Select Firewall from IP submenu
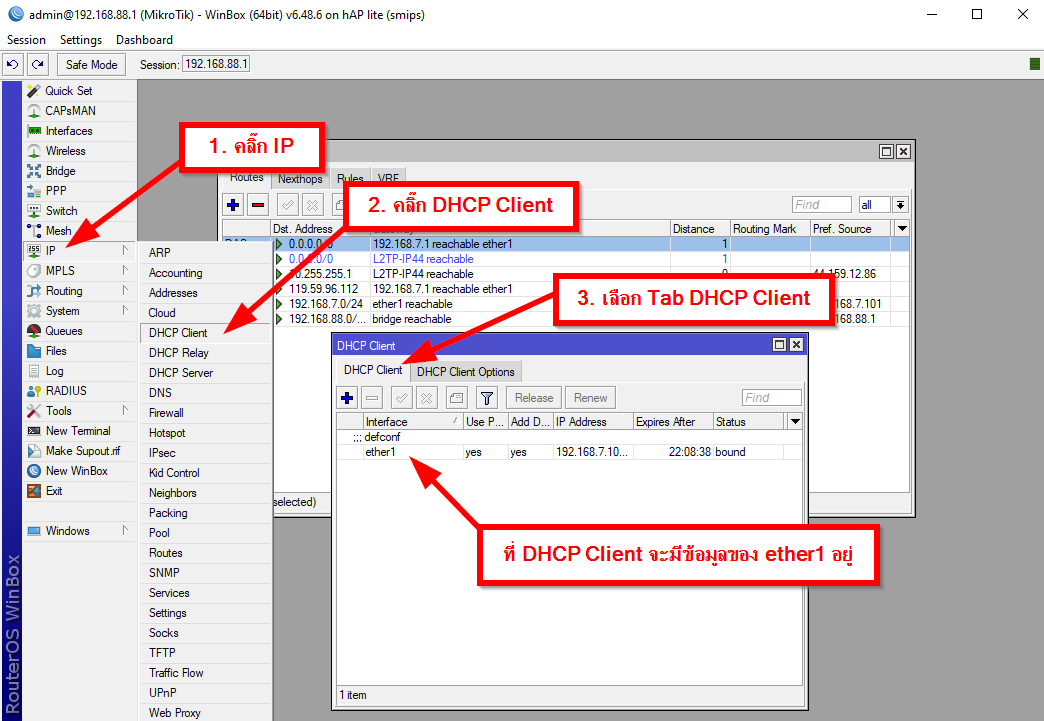 point(206,412)
